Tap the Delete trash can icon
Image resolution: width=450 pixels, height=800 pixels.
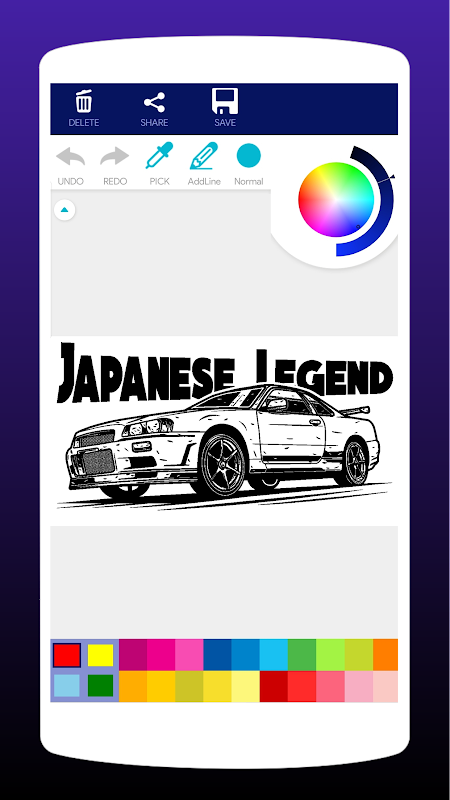click(x=84, y=102)
